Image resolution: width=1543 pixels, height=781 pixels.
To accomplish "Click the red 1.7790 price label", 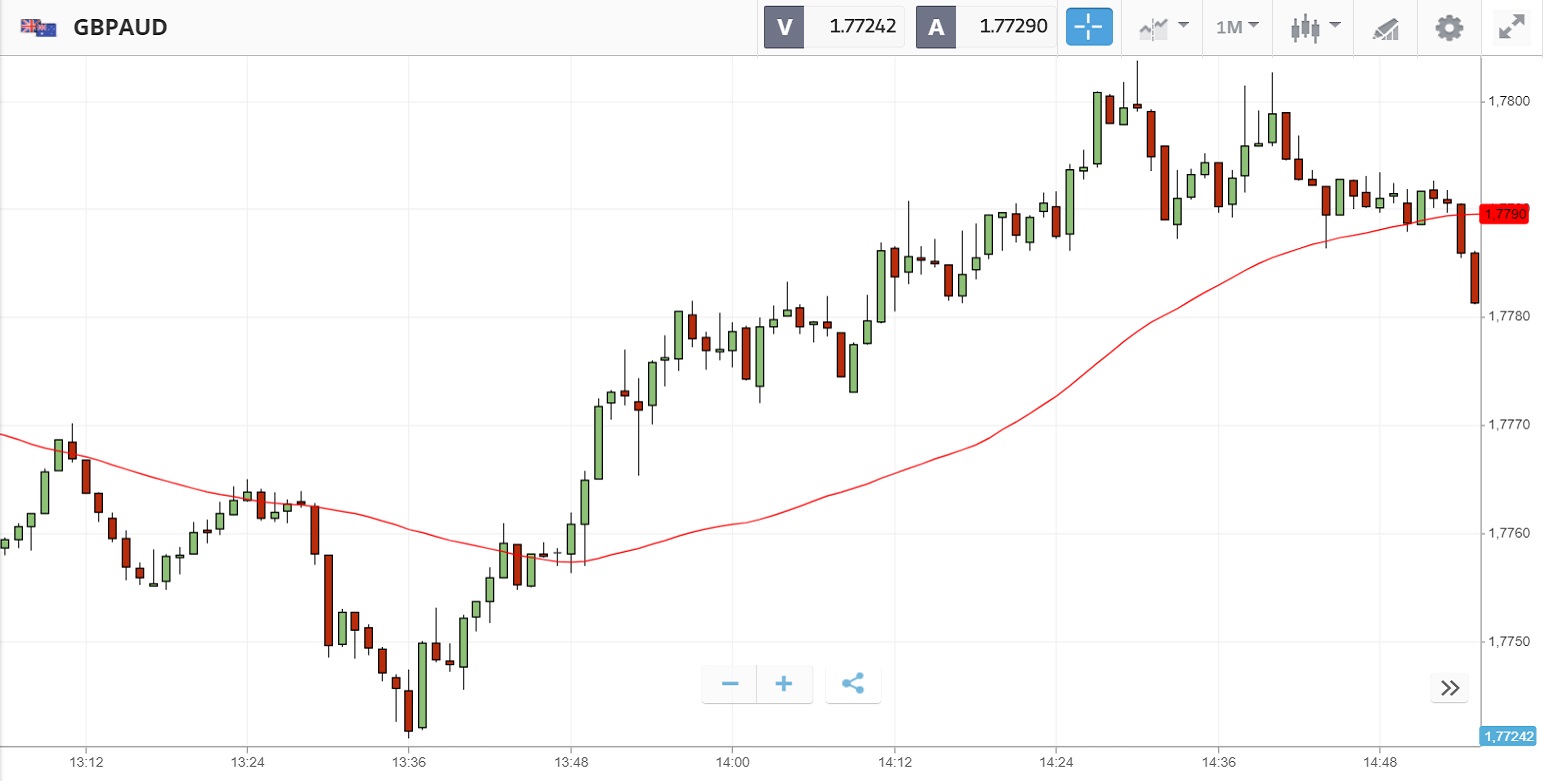I will (1505, 213).
